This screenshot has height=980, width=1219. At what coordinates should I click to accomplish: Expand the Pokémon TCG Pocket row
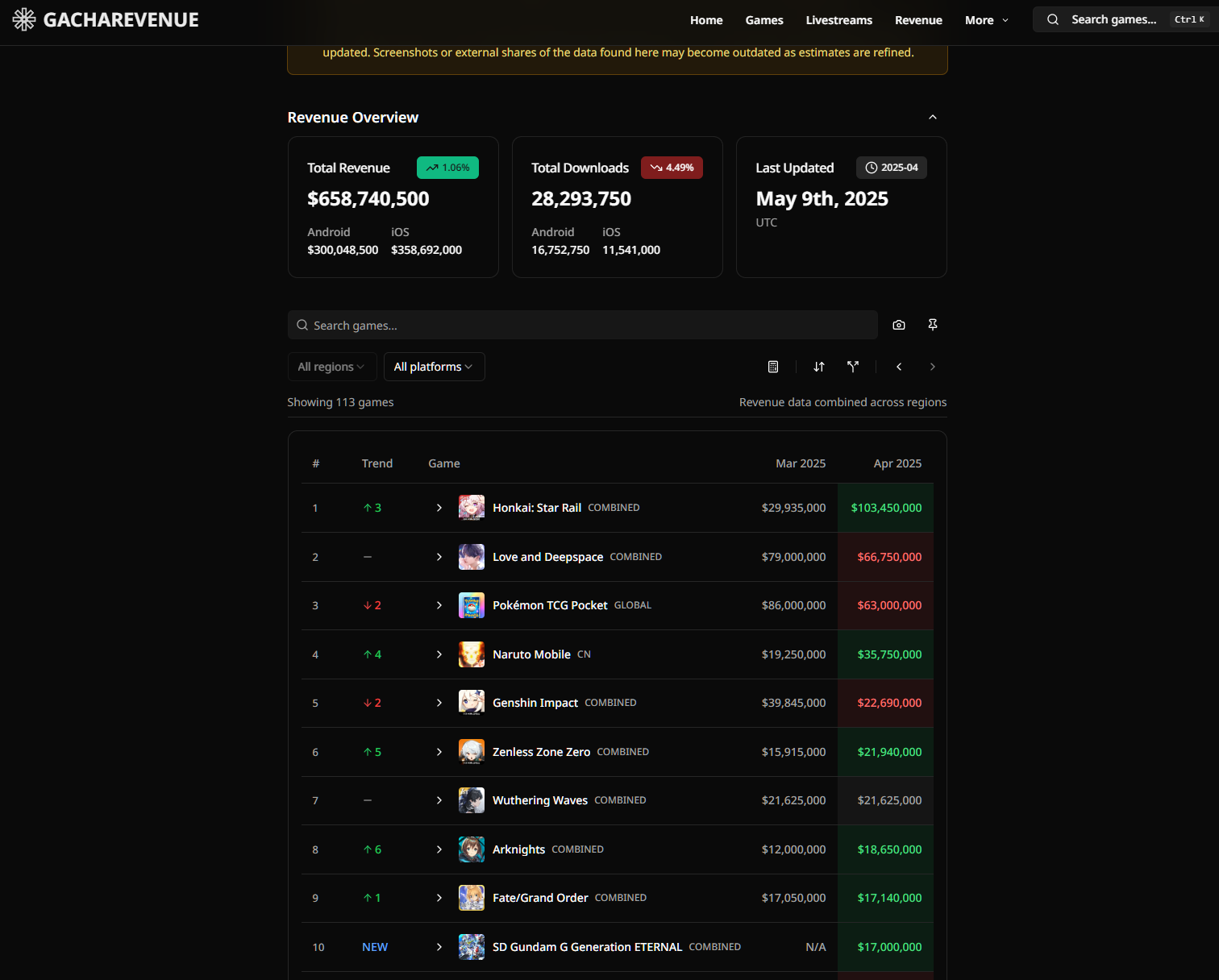pos(439,605)
